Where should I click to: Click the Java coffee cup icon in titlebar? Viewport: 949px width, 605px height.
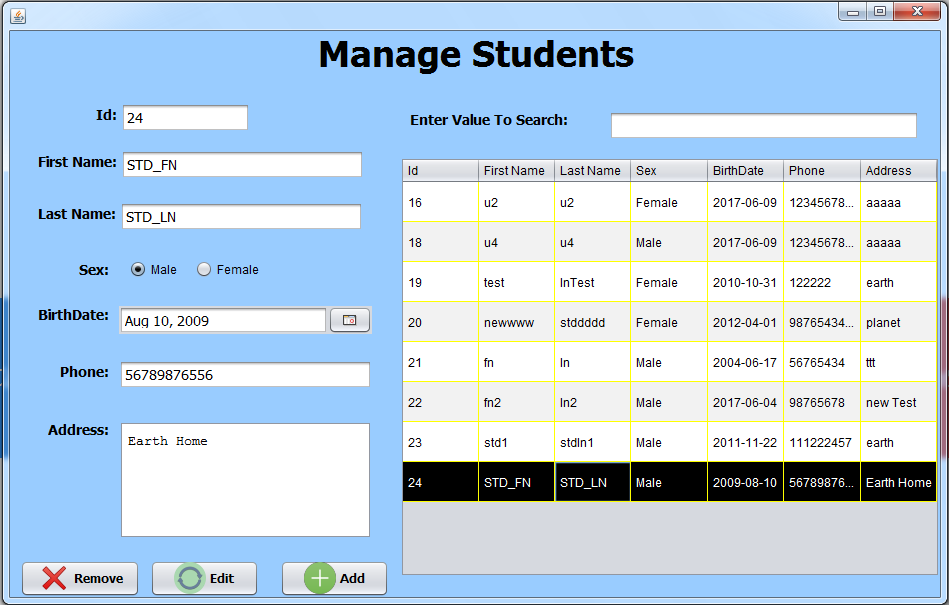17,16
